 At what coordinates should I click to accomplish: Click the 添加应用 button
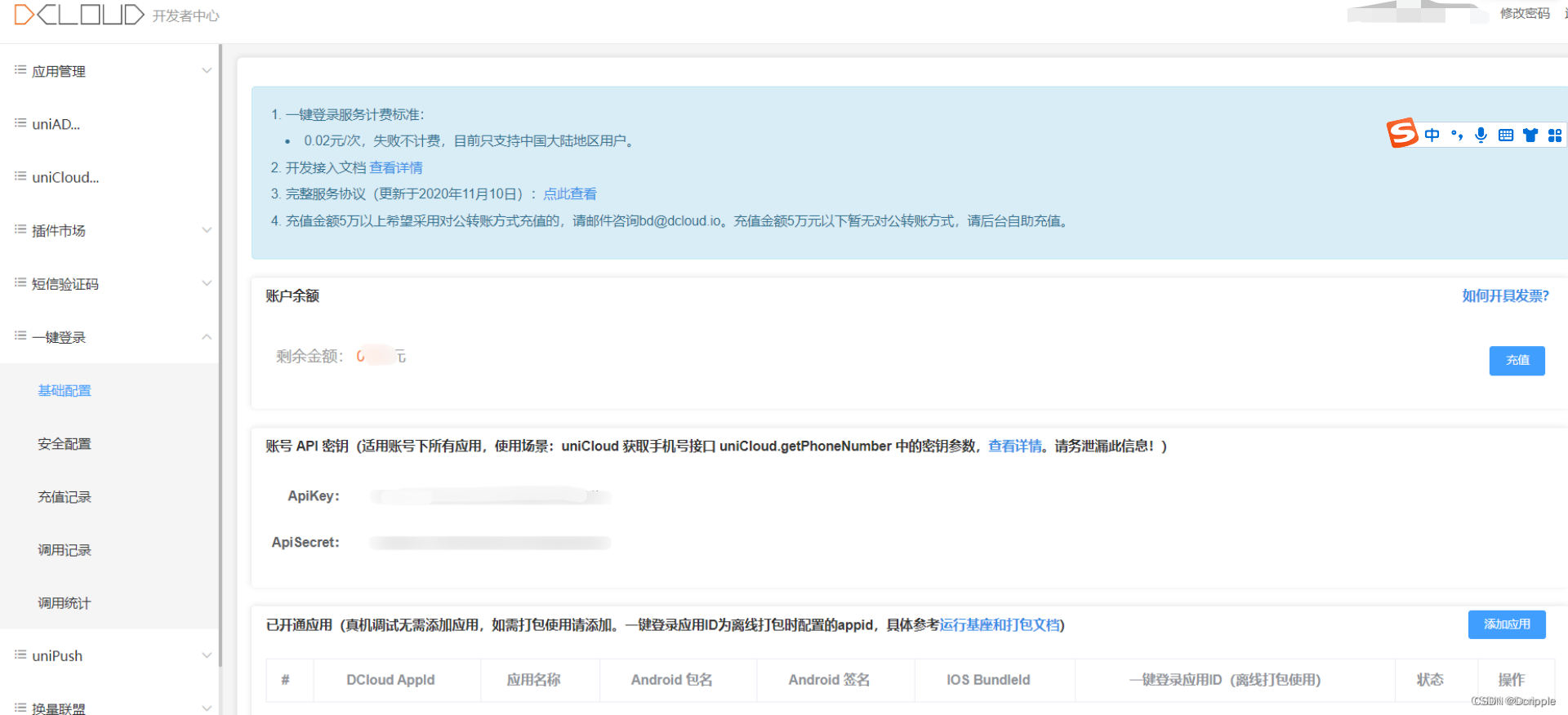pyautogui.click(x=1507, y=624)
